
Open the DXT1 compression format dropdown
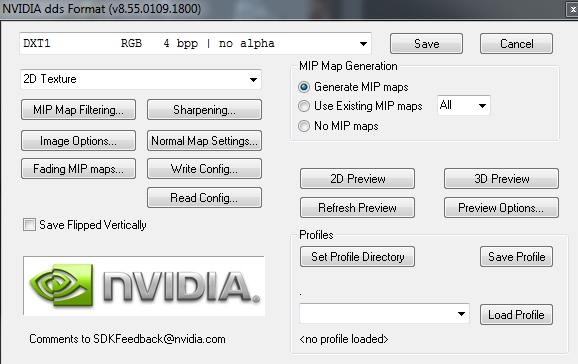(195, 44)
